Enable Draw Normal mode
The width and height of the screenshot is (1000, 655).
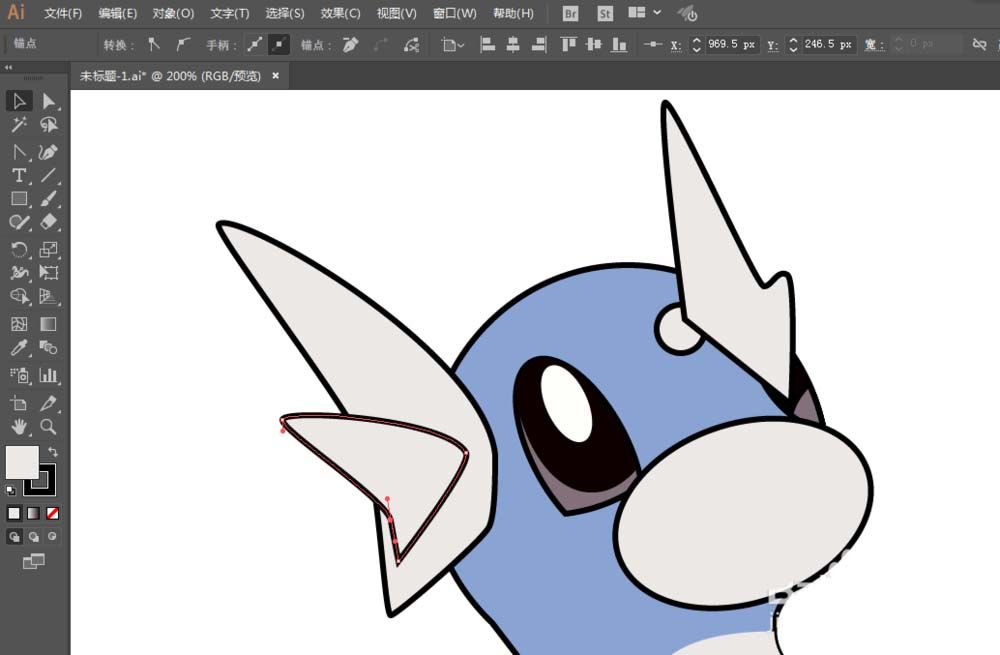[14, 537]
